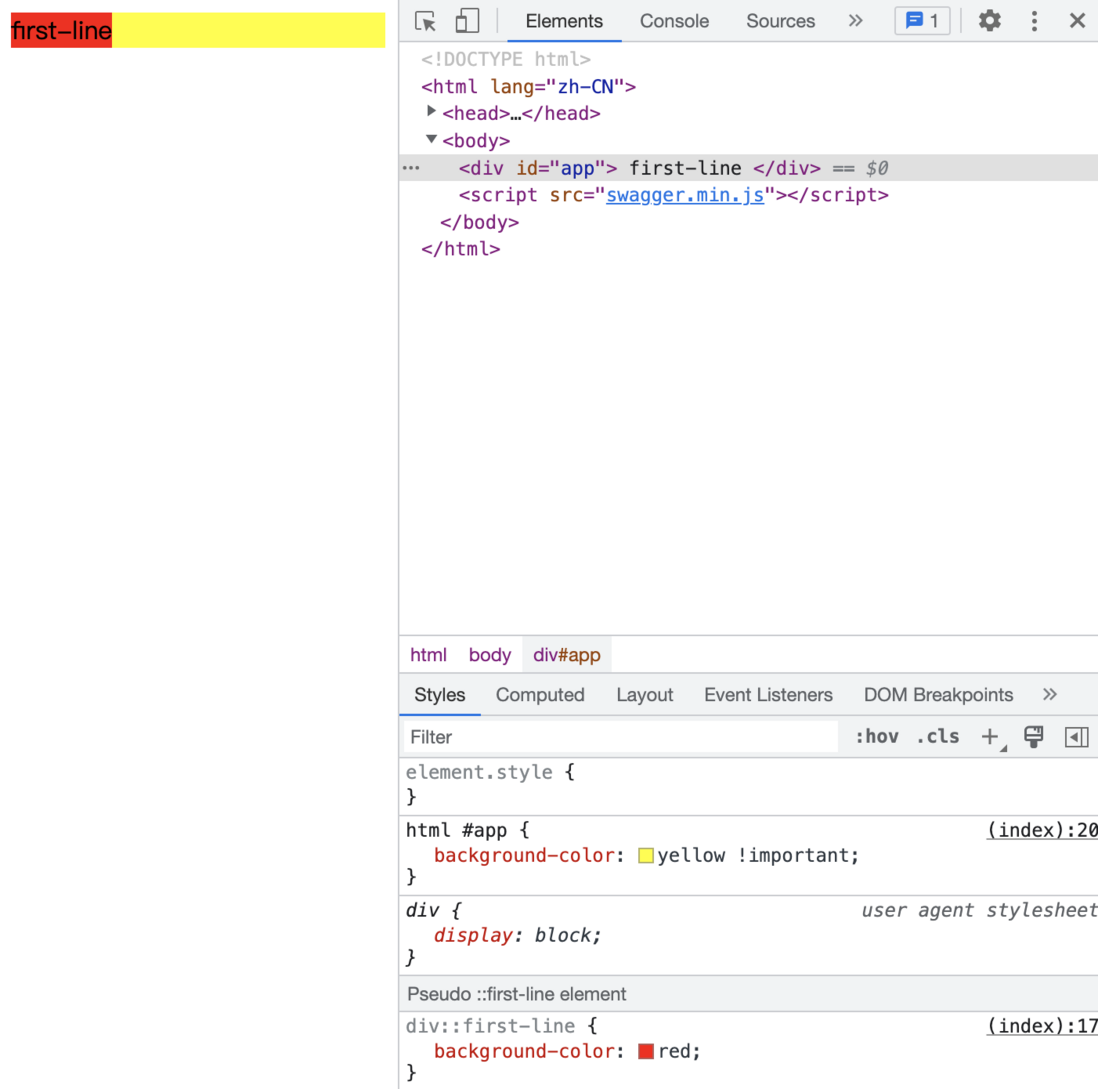Image resolution: width=1098 pixels, height=1089 pixels.
Task: Select html in the breadcrumb bar
Action: click(x=428, y=655)
